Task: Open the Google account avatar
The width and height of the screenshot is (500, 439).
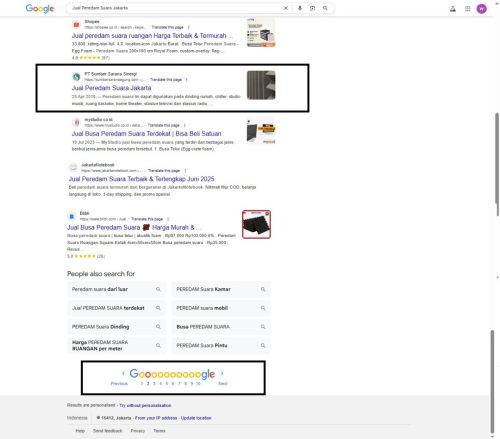Action: 481,9
